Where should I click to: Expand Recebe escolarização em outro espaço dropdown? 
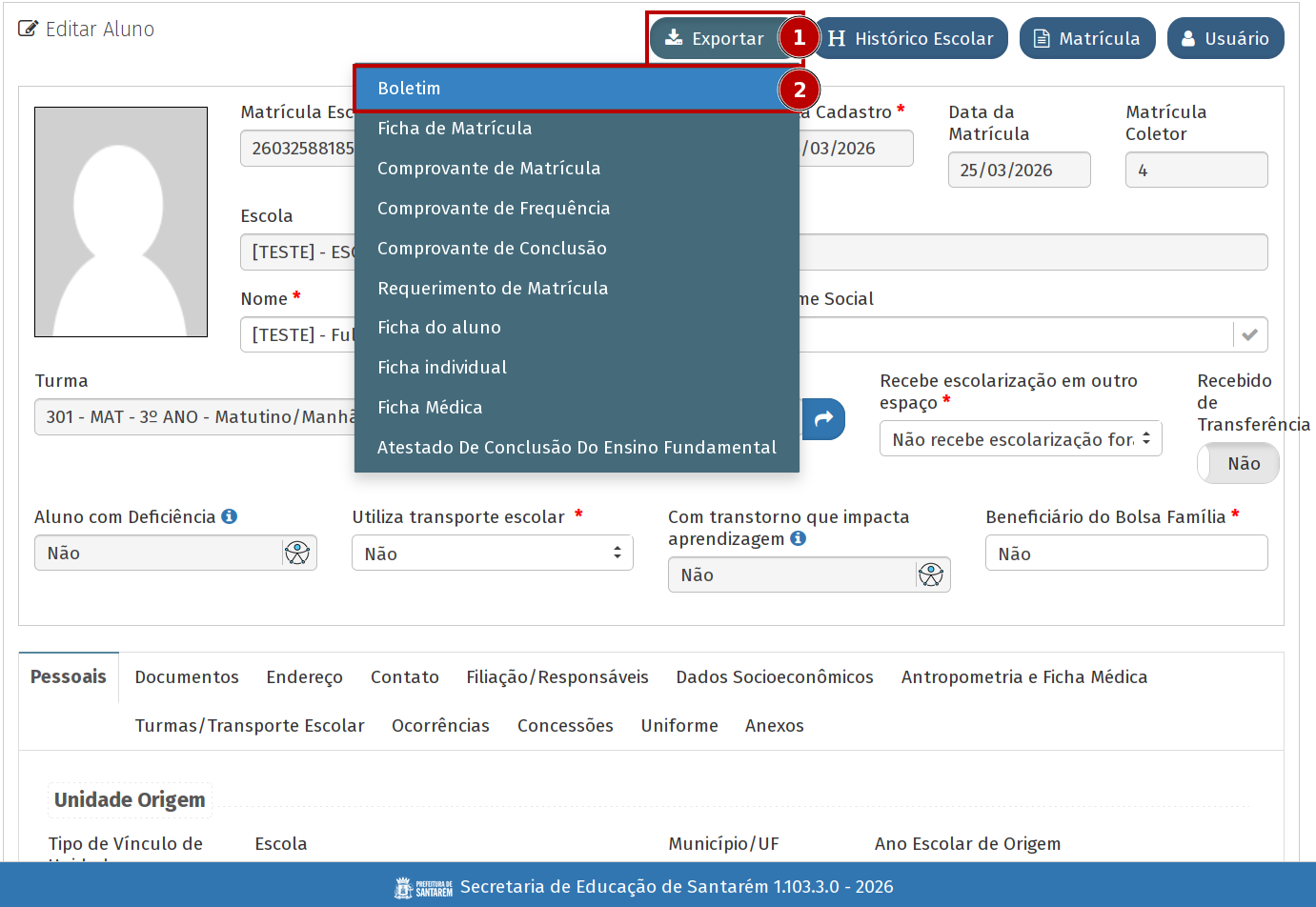1020,439
